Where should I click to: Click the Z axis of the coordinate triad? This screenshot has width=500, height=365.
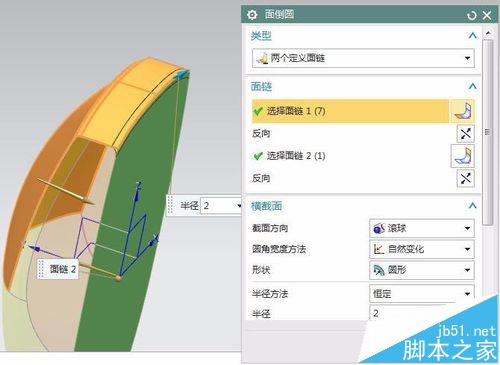[x=137, y=192]
